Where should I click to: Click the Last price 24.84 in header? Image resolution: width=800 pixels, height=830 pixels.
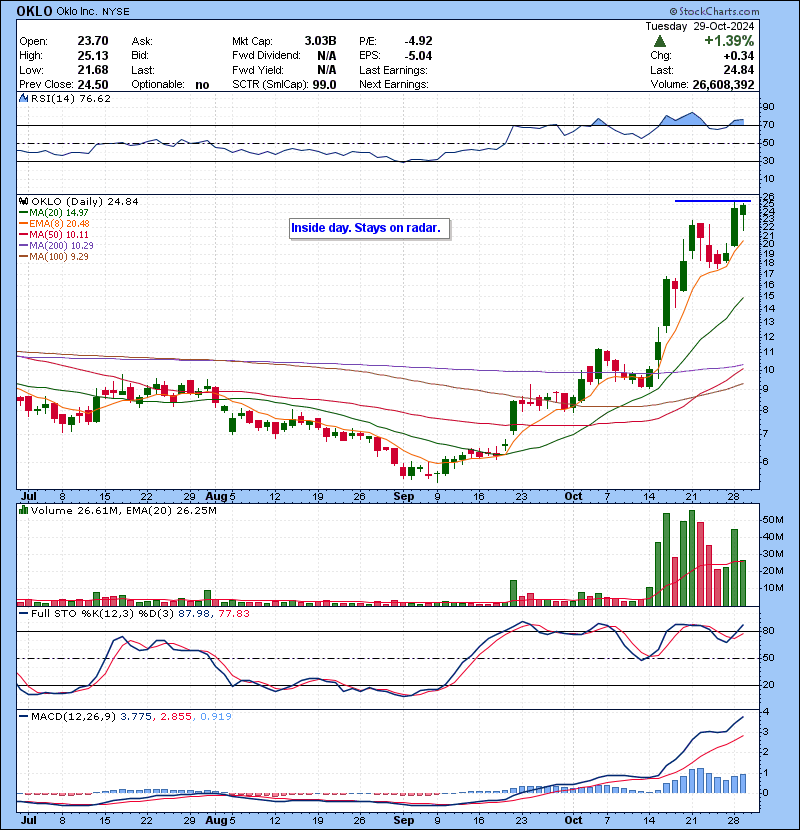point(740,70)
